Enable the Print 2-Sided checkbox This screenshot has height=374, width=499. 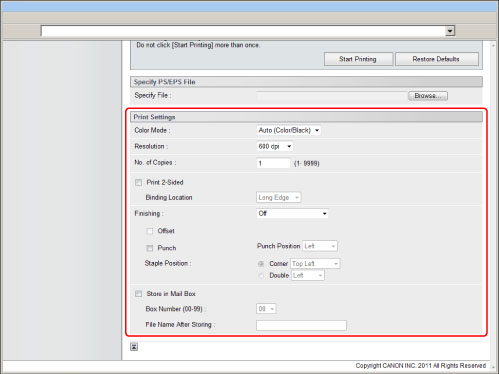click(138, 182)
